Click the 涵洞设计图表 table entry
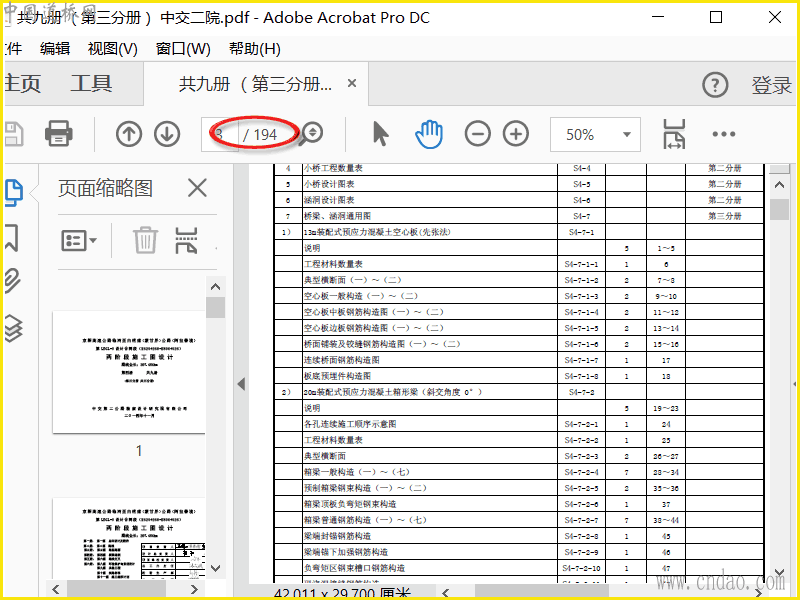 pos(329,200)
